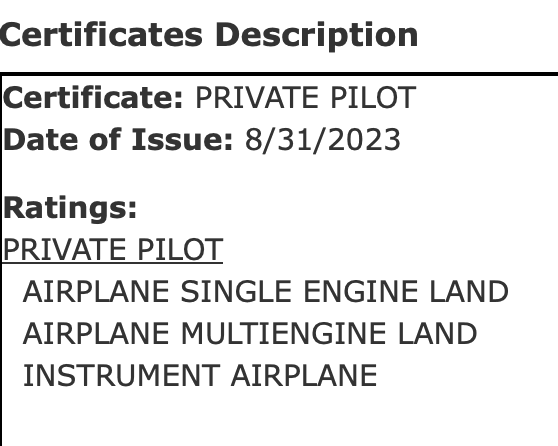The height and width of the screenshot is (446, 558).
Task: Click AIRPLANE in the INSTRUMENT AIRPLANE rating
Action: click(304, 375)
